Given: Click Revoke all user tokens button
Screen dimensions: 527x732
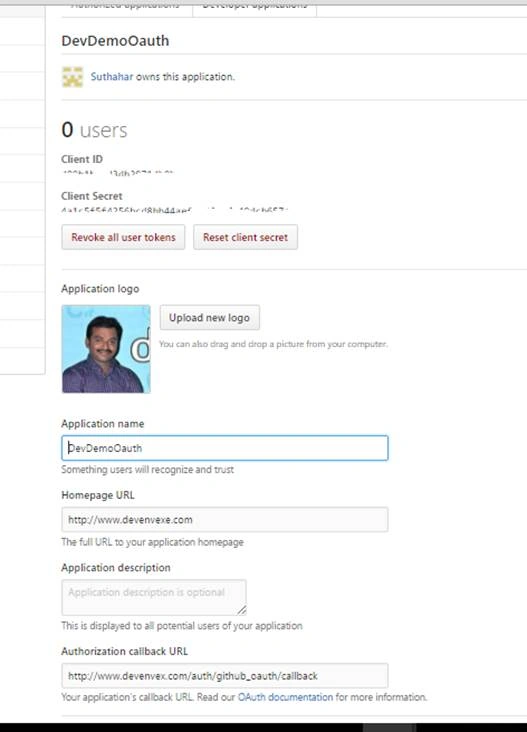Looking at the screenshot, I should click(123, 237).
